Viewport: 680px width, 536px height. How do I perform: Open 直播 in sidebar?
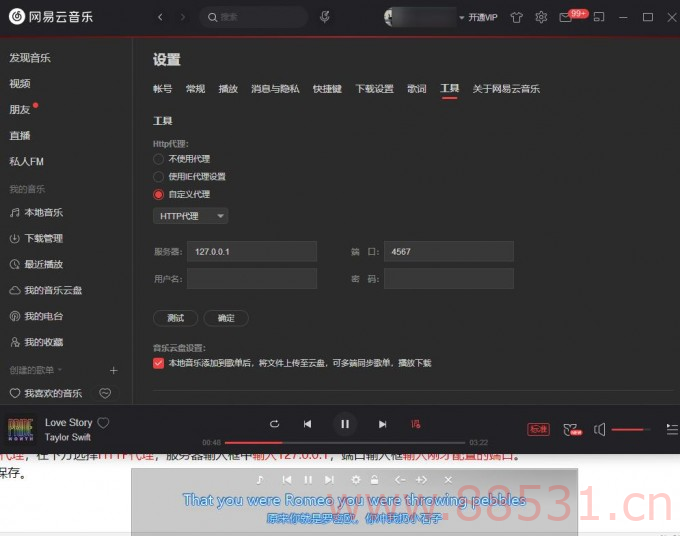[x=20, y=136]
